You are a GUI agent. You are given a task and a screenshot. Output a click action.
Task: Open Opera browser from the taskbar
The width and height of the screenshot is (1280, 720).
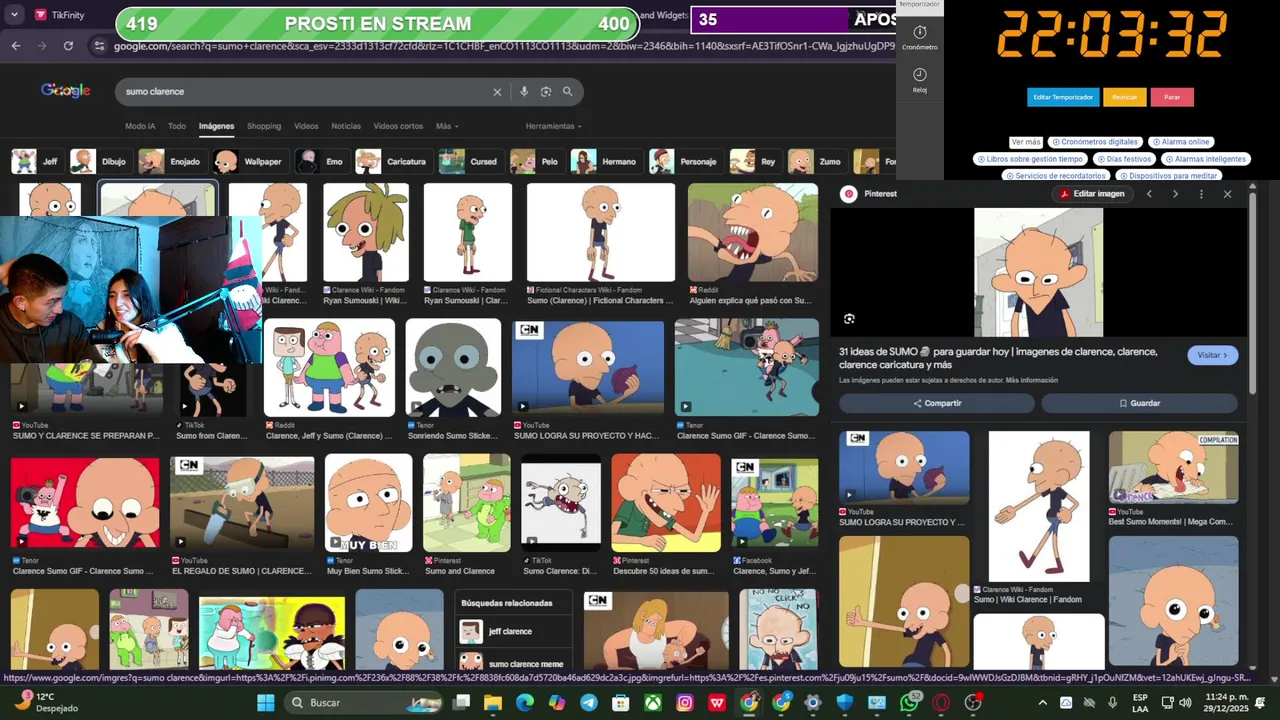[941, 703]
